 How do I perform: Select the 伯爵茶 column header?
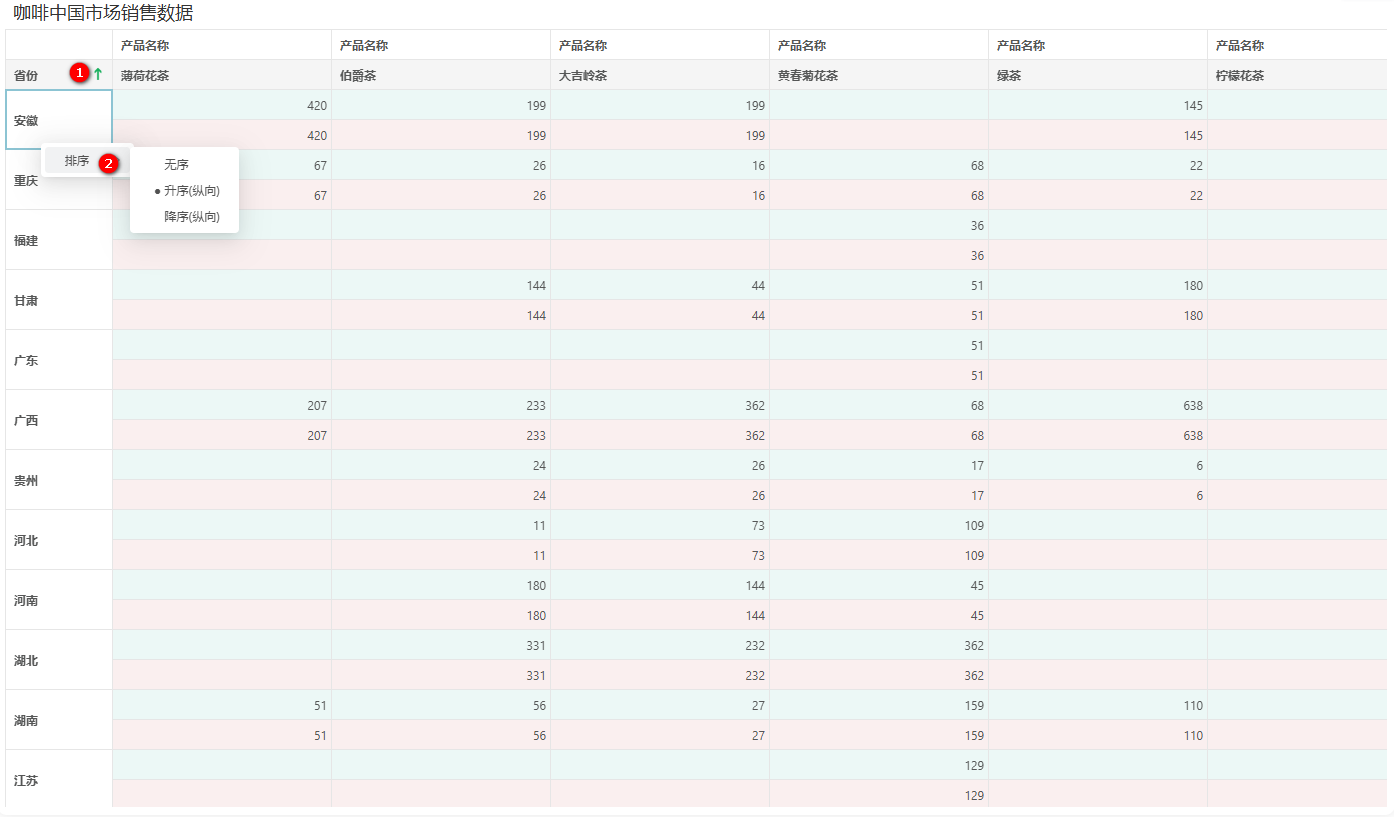click(x=441, y=75)
